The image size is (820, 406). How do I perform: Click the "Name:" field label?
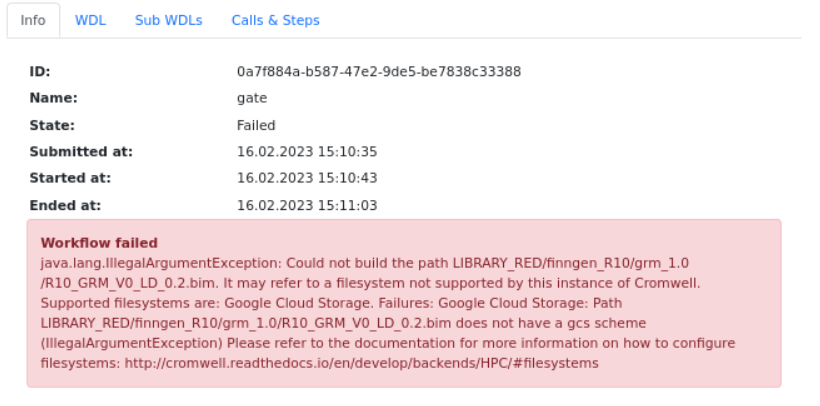pos(53,98)
